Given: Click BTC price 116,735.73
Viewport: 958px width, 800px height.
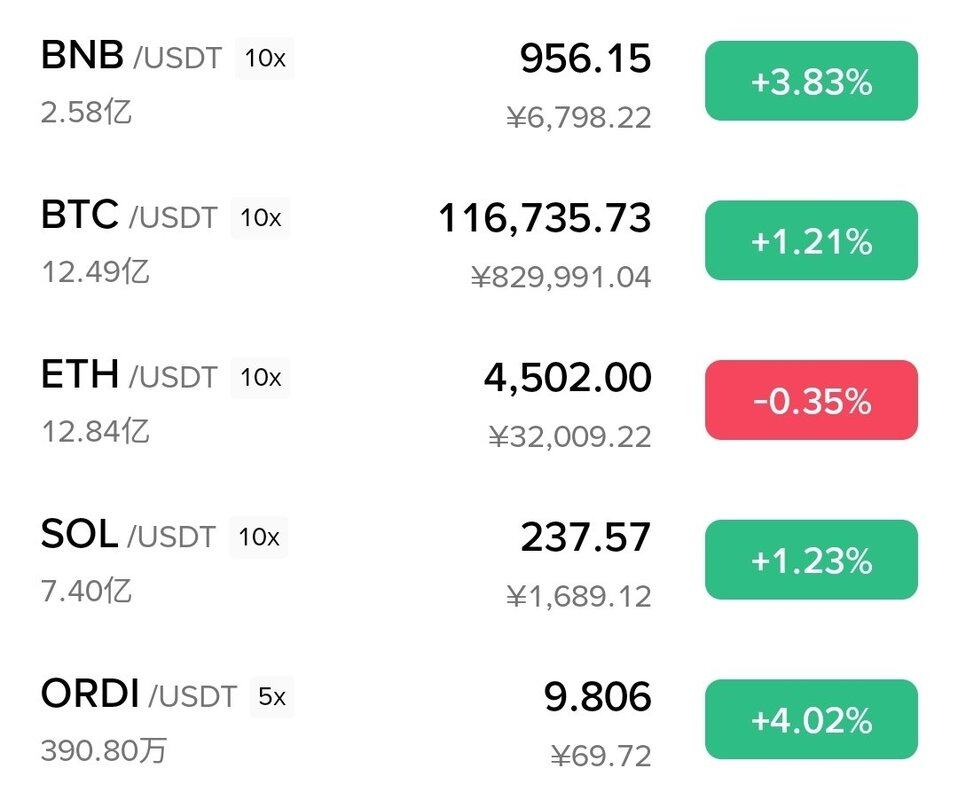Looking at the screenshot, I should (545, 219).
